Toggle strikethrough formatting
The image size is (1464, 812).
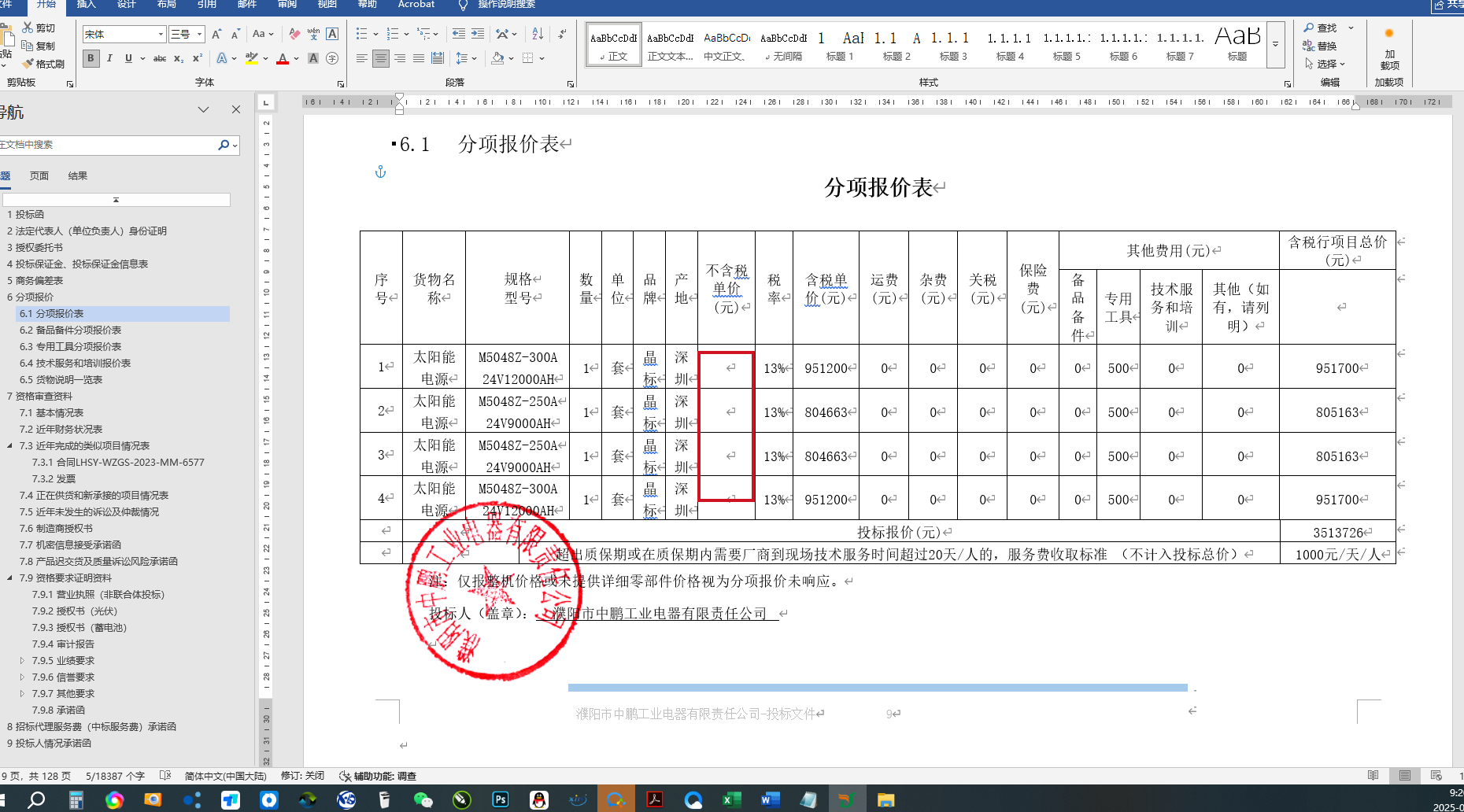[x=160, y=58]
